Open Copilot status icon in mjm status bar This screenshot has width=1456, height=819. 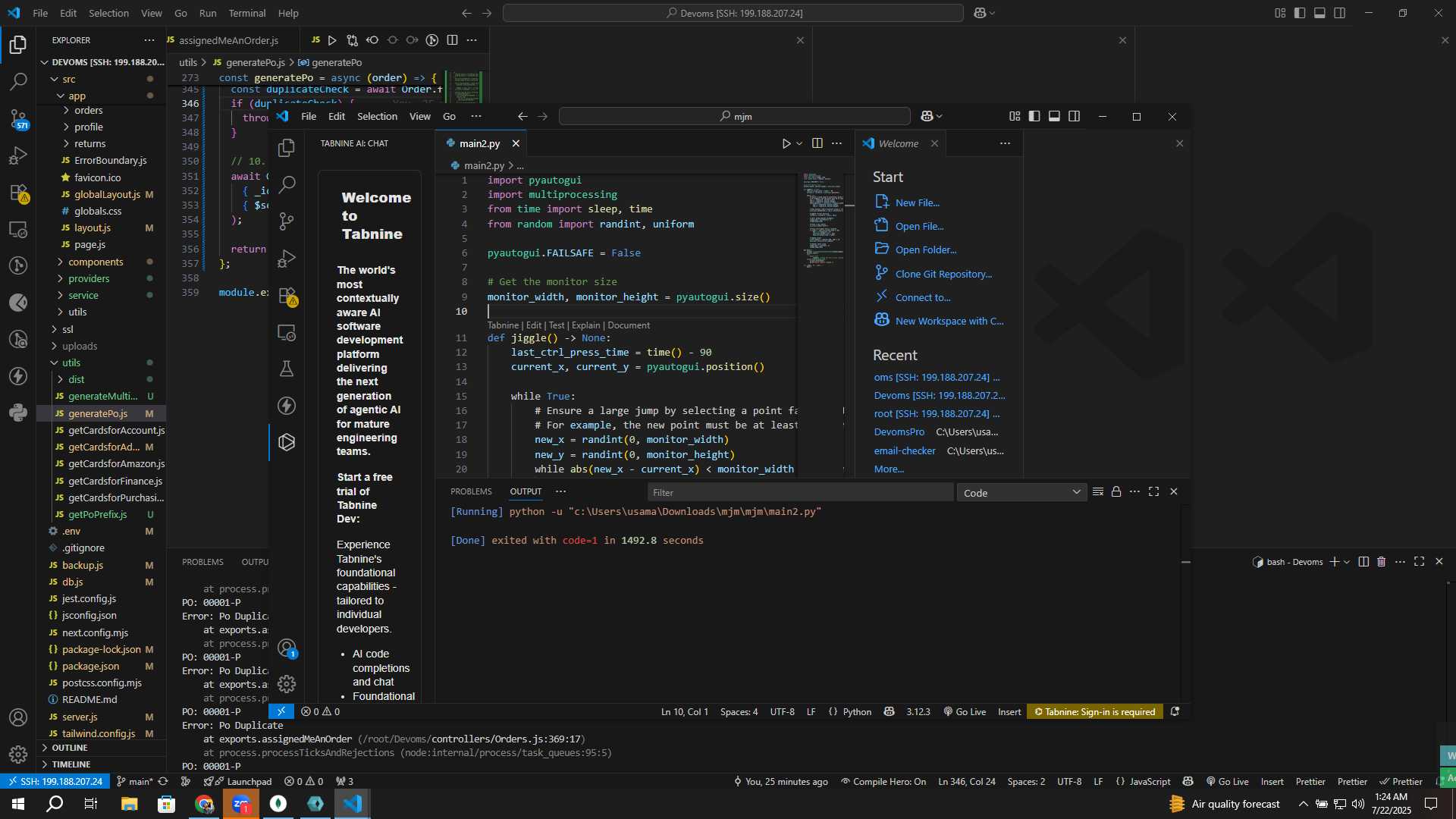(x=889, y=712)
